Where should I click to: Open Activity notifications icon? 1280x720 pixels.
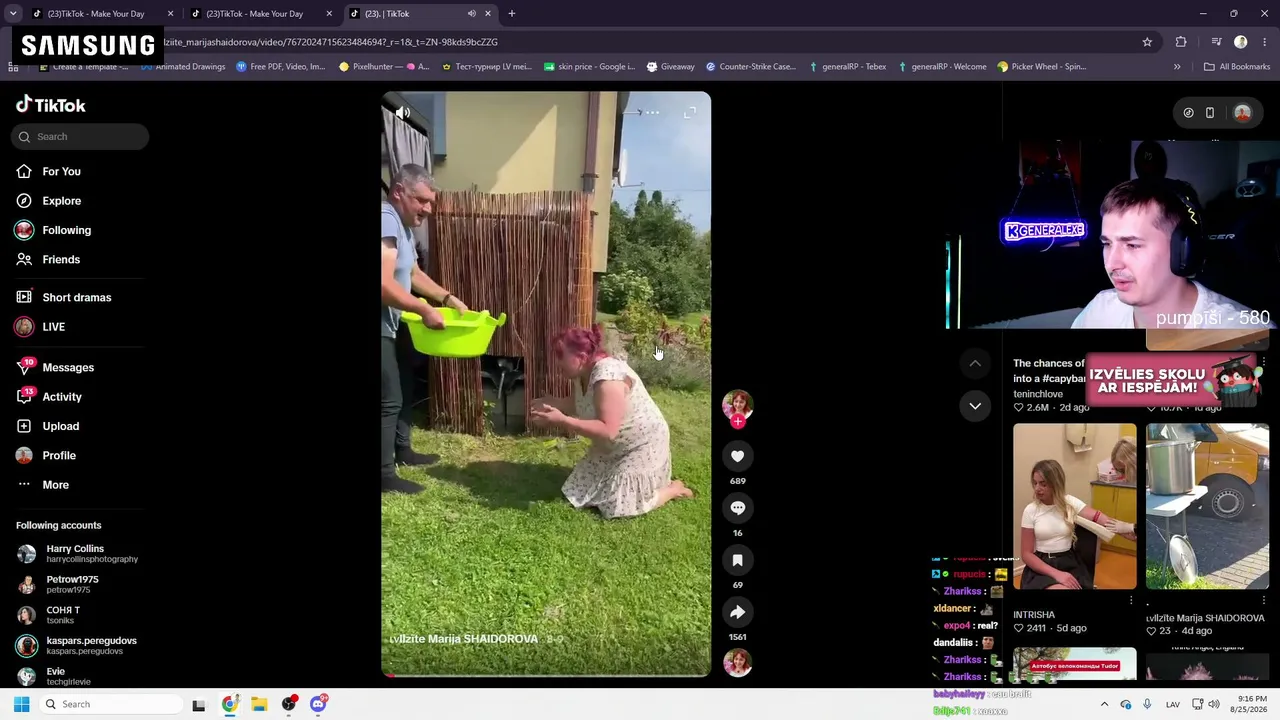coord(25,397)
